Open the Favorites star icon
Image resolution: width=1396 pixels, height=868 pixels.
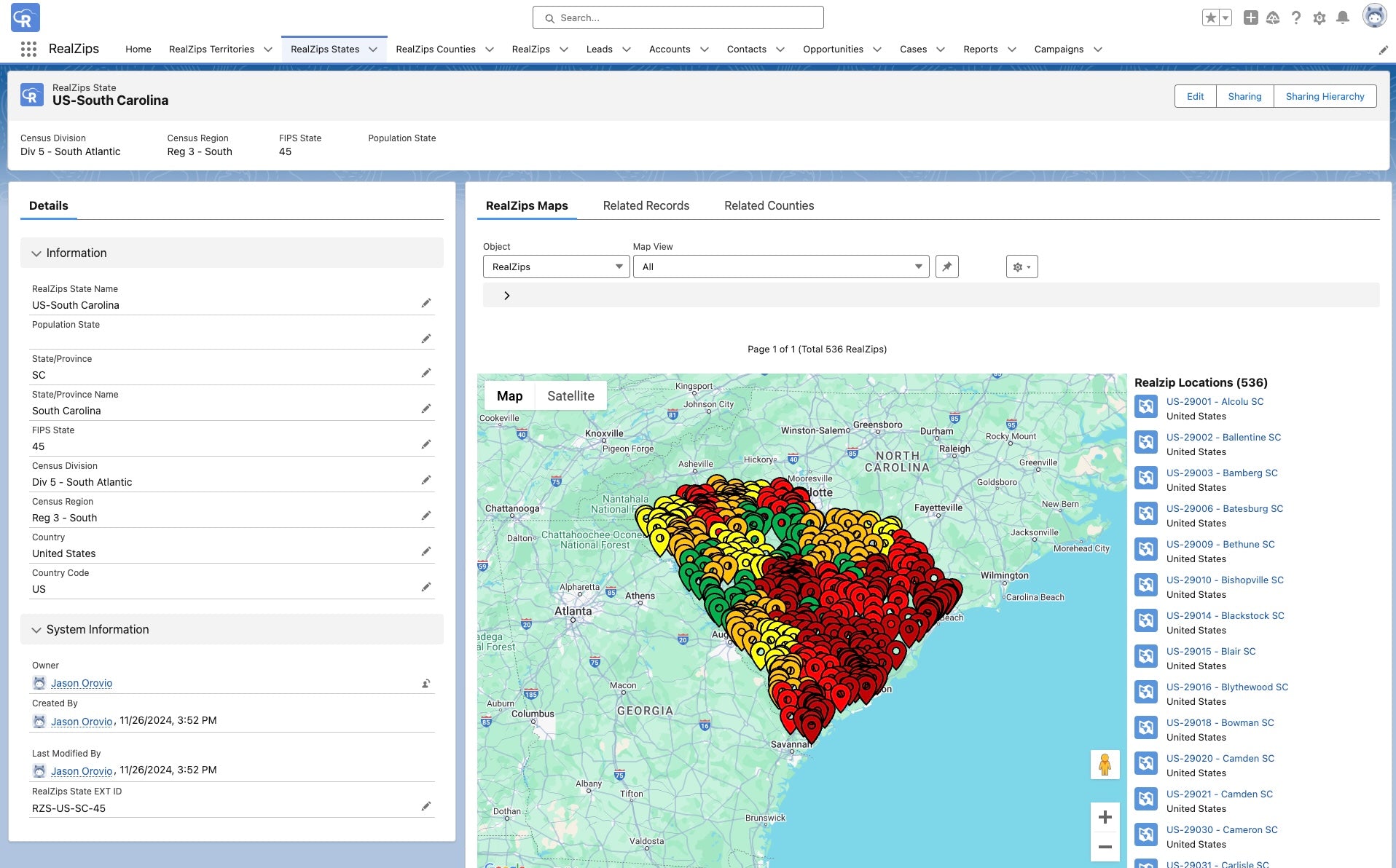[x=1210, y=17]
